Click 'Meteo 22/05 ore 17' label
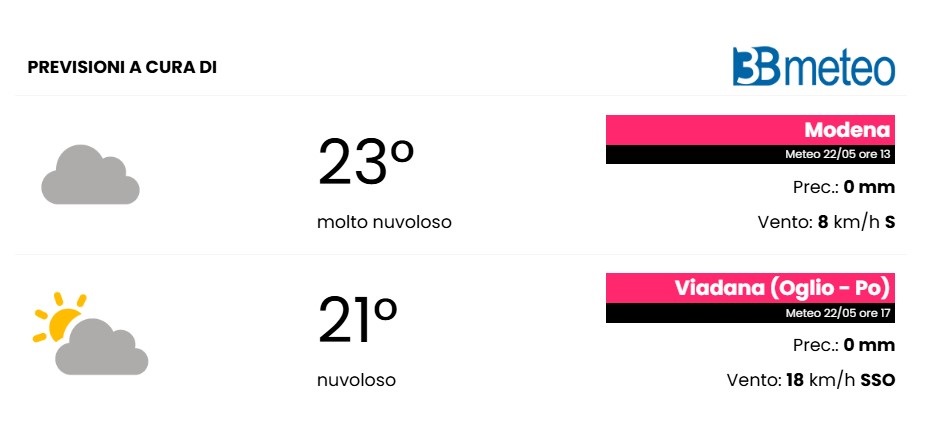The width and height of the screenshot is (930, 440). tap(837, 313)
